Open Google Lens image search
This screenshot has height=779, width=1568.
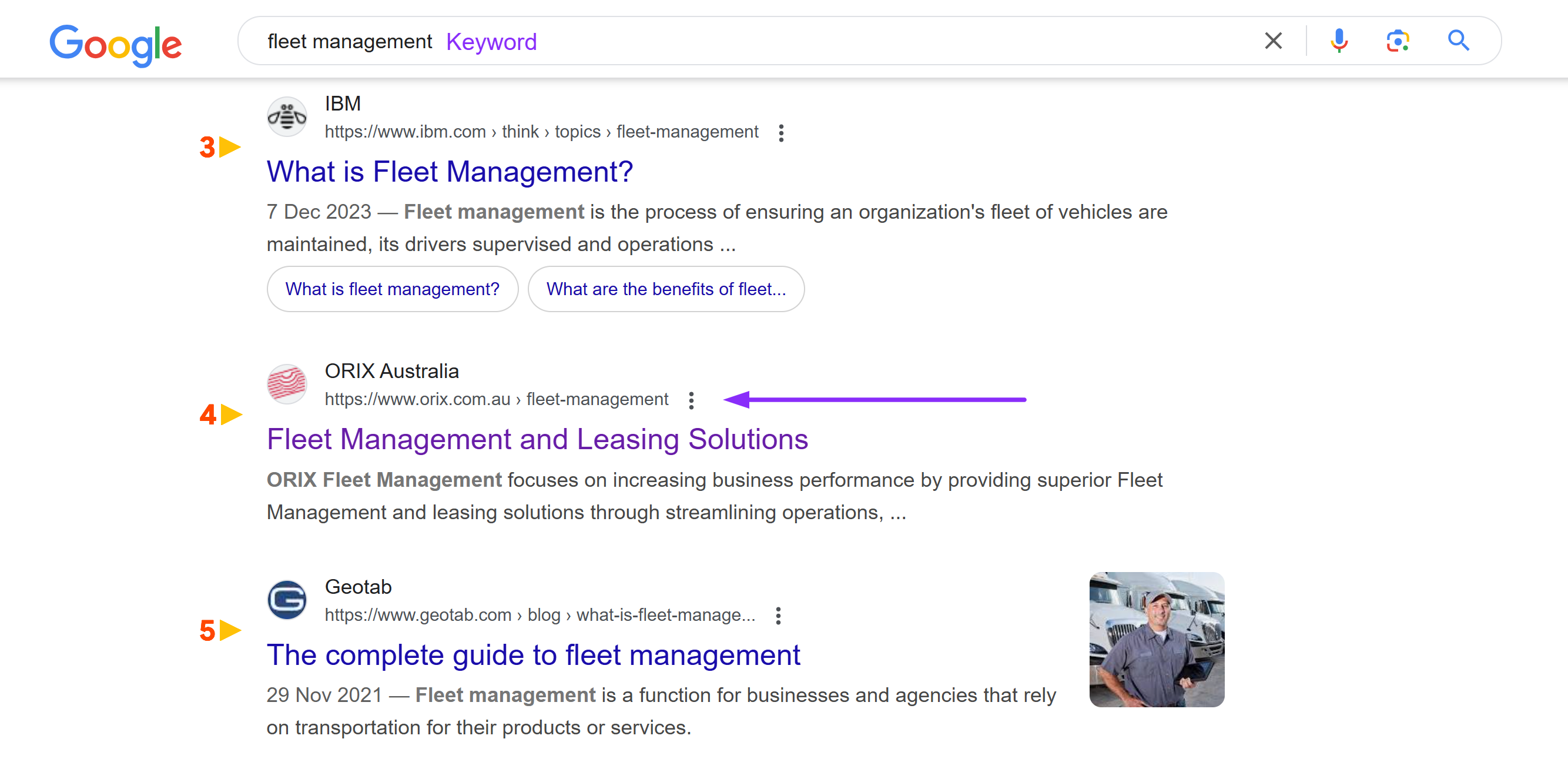[1398, 41]
